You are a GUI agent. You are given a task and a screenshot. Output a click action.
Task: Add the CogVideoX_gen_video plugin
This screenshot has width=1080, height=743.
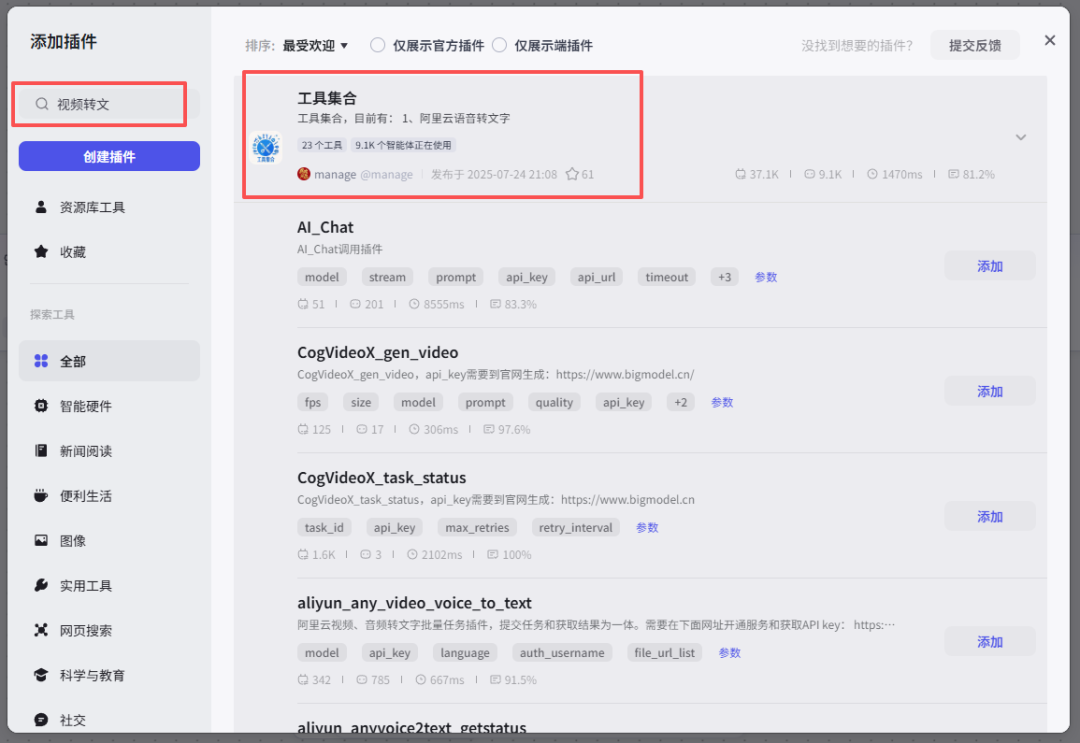tap(990, 391)
